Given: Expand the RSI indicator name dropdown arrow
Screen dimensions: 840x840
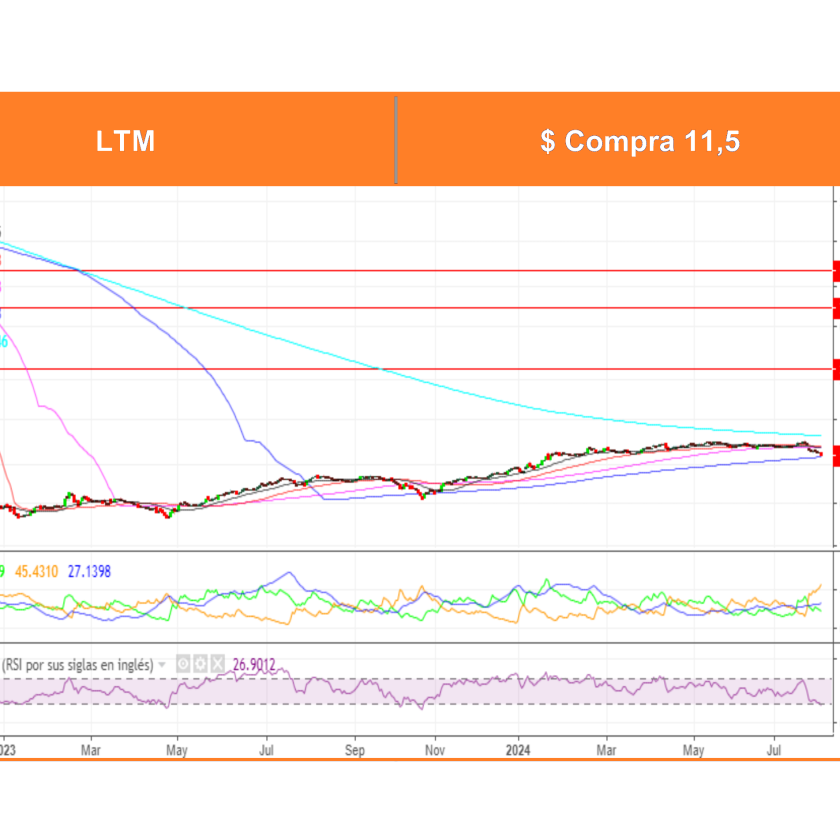Looking at the screenshot, I should tap(163, 665).
